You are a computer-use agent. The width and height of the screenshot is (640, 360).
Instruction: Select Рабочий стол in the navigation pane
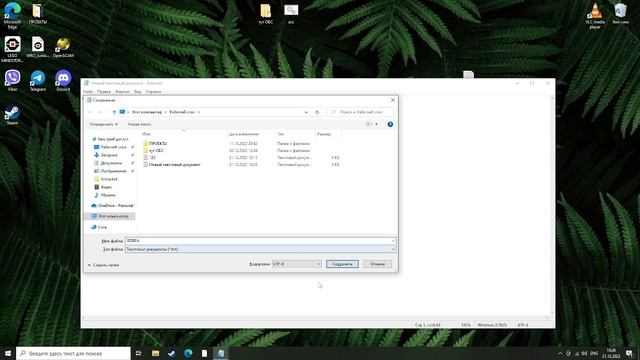pos(113,147)
